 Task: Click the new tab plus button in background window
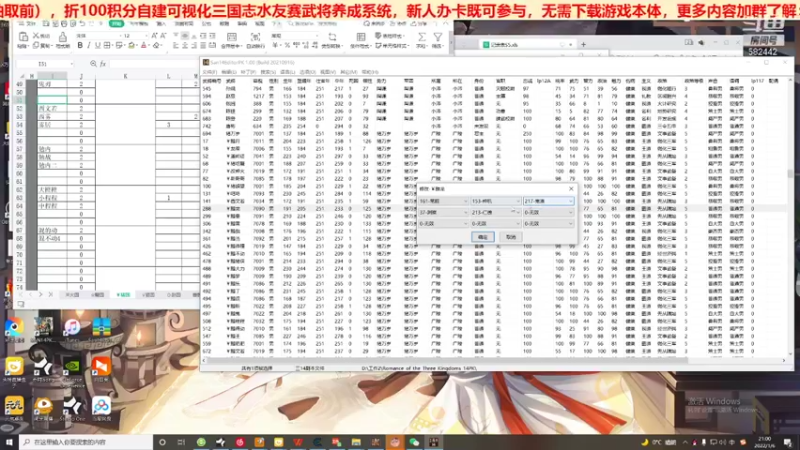point(583,44)
